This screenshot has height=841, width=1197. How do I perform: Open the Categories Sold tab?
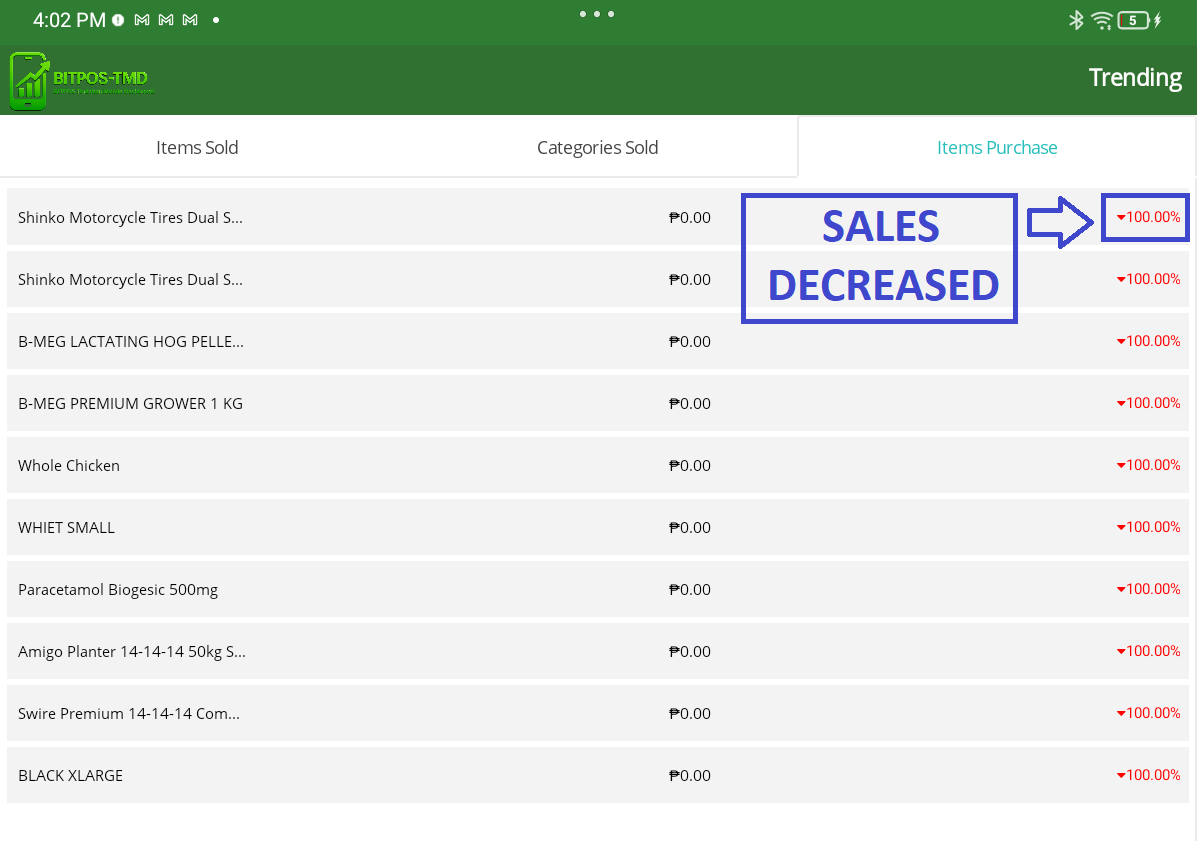pyautogui.click(x=597, y=148)
